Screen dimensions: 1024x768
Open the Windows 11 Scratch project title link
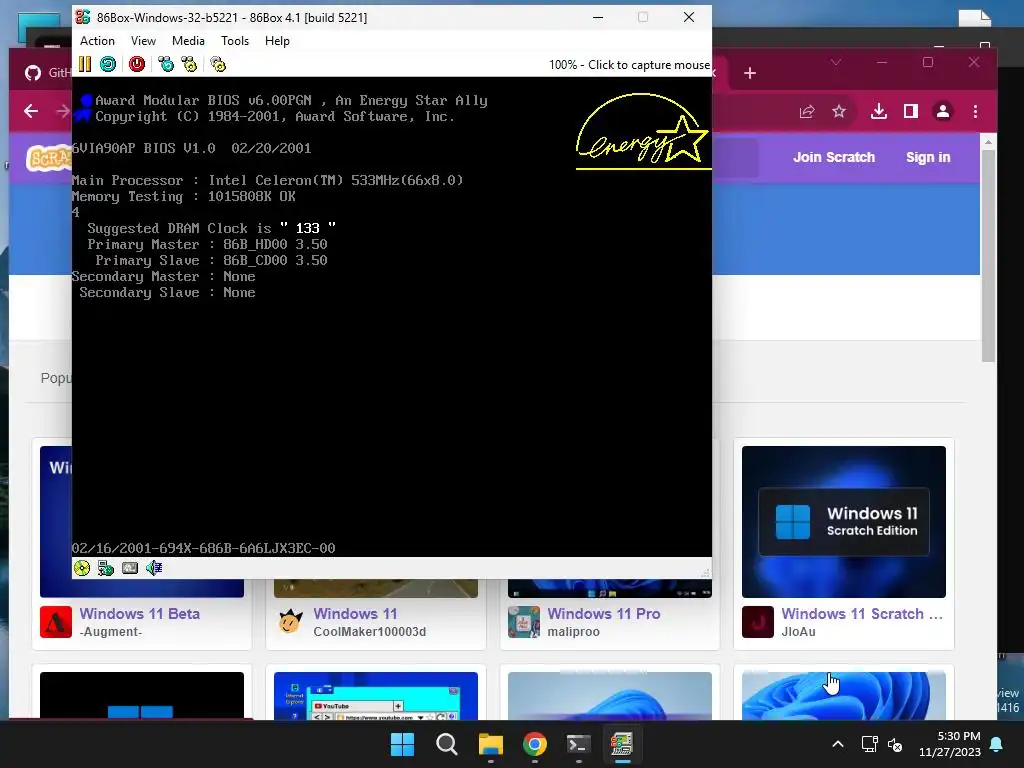862,614
